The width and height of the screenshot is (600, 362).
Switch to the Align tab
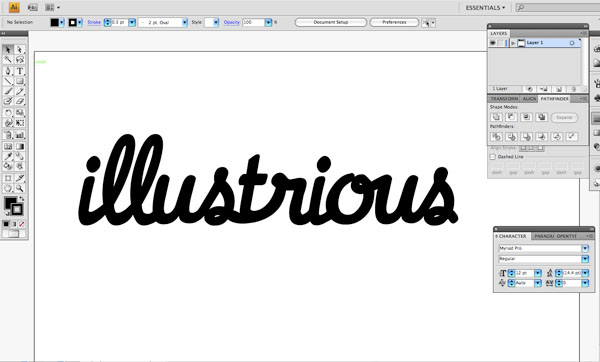(529, 99)
